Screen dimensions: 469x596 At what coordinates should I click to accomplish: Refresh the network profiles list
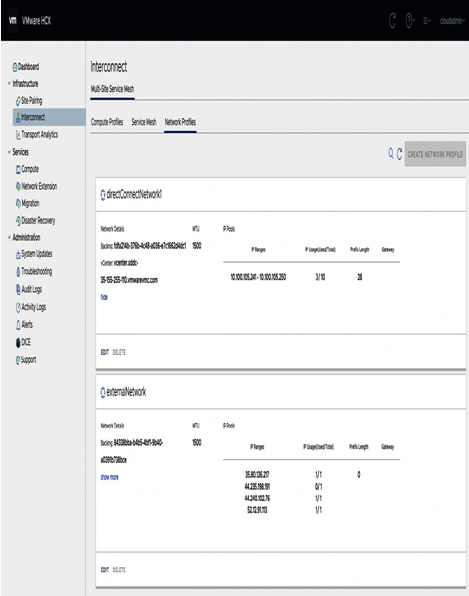399,154
